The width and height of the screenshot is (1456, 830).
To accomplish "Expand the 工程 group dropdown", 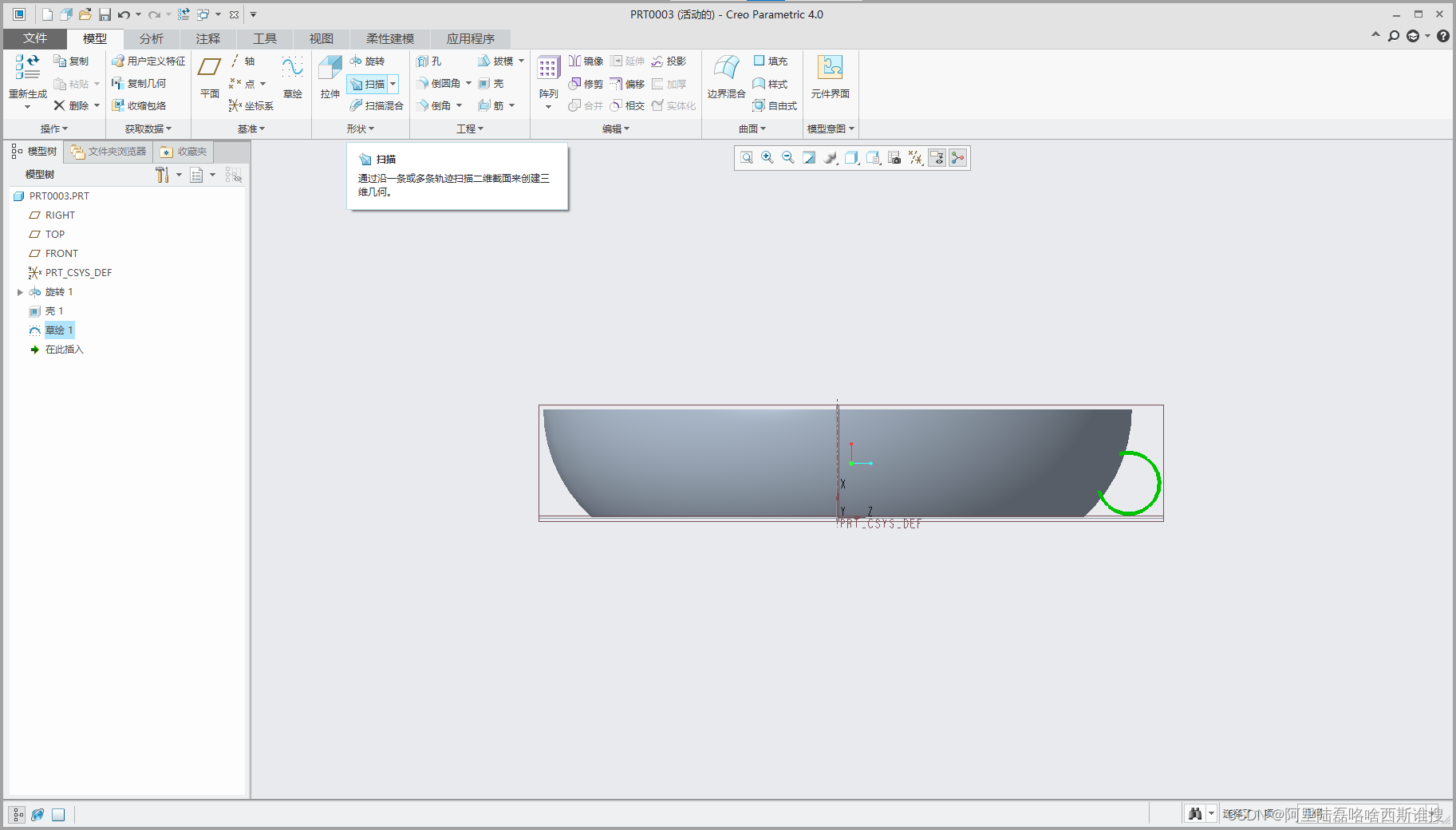I will tap(470, 128).
